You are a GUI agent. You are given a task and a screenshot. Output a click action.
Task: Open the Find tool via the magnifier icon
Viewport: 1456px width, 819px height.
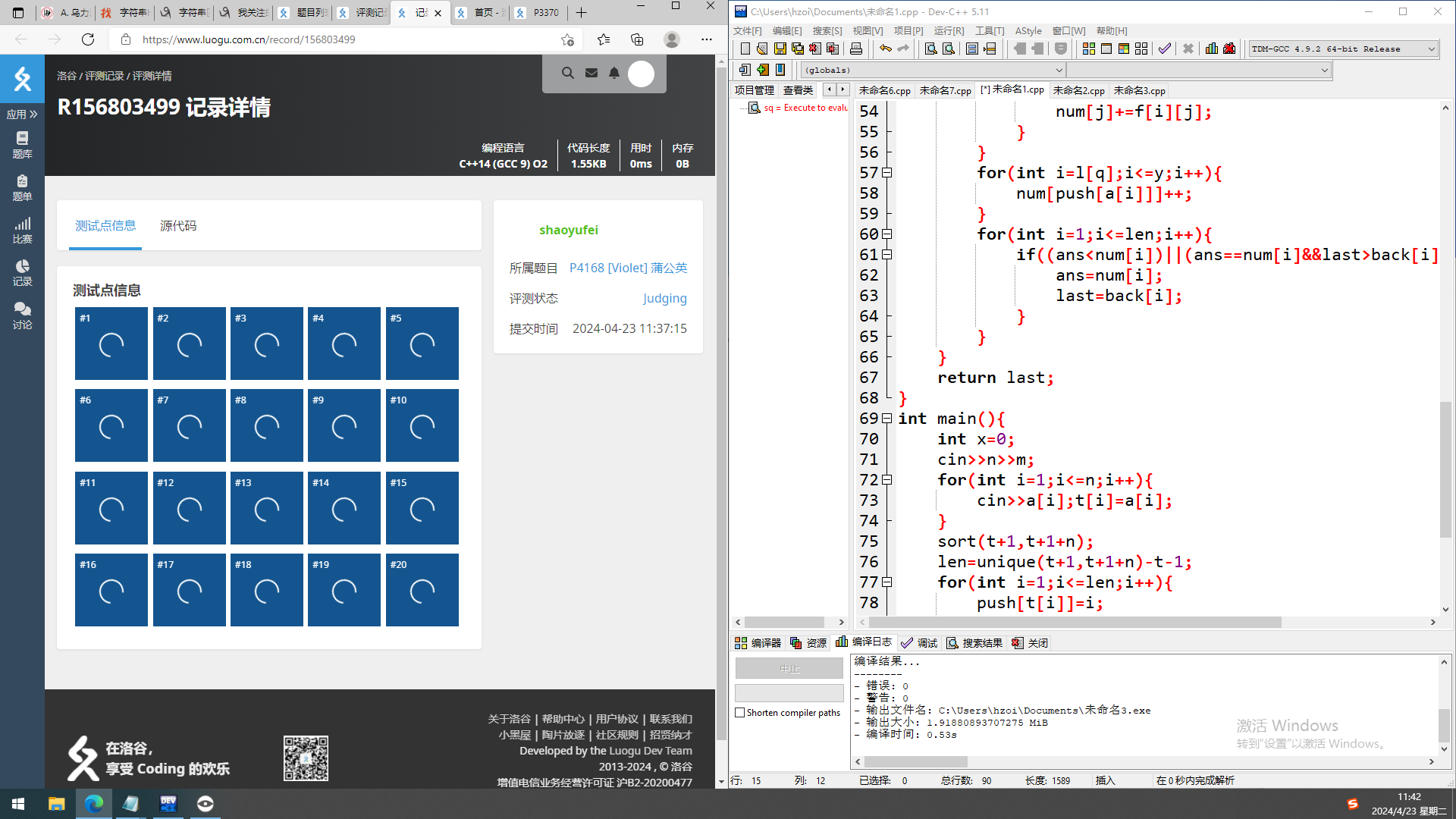point(931,49)
